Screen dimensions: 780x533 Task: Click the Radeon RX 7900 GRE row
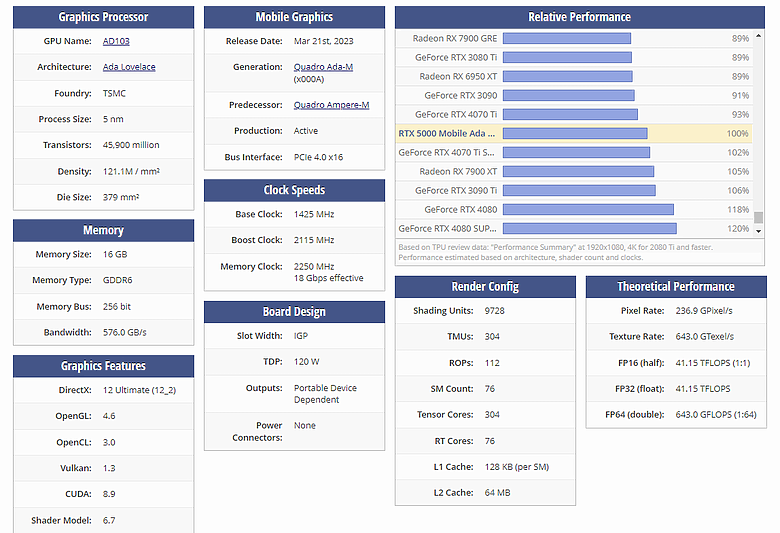(574, 38)
